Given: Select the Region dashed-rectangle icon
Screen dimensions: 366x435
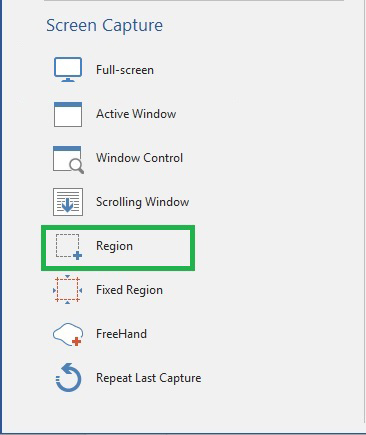Looking at the screenshot, I should pyautogui.click(x=69, y=246).
